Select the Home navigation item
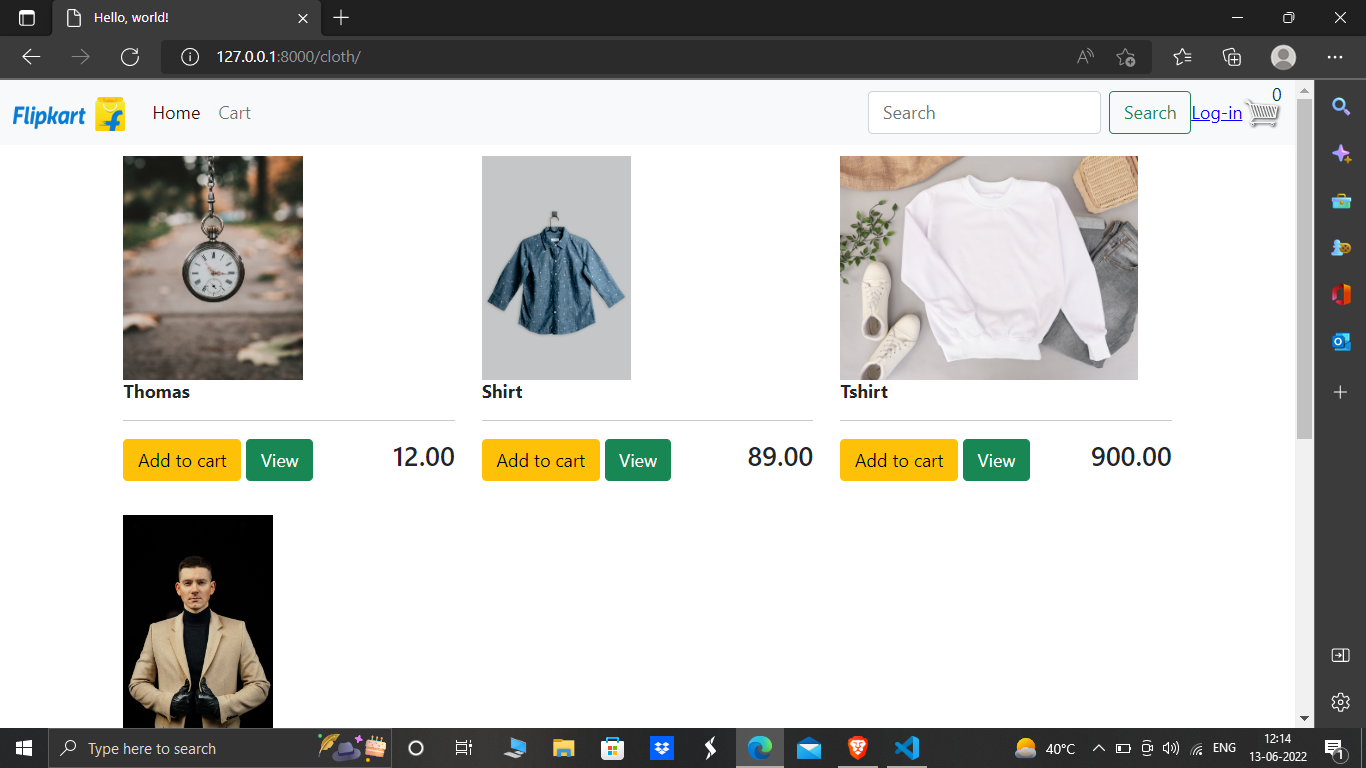Screen dimensions: 1366x768 pyautogui.click(x=176, y=113)
